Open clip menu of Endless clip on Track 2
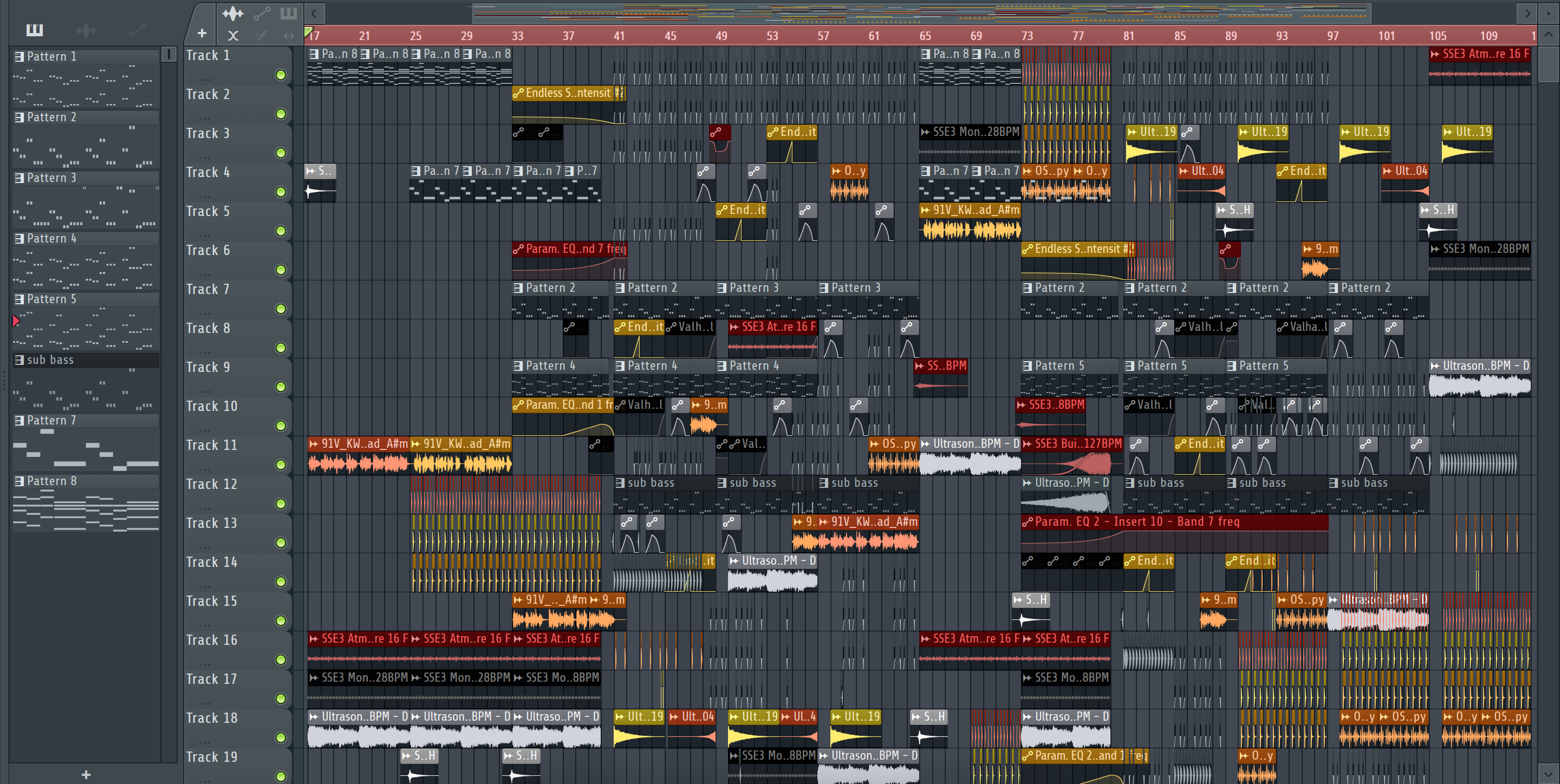This screenshot has width=1560, height=784. point(518,93)
